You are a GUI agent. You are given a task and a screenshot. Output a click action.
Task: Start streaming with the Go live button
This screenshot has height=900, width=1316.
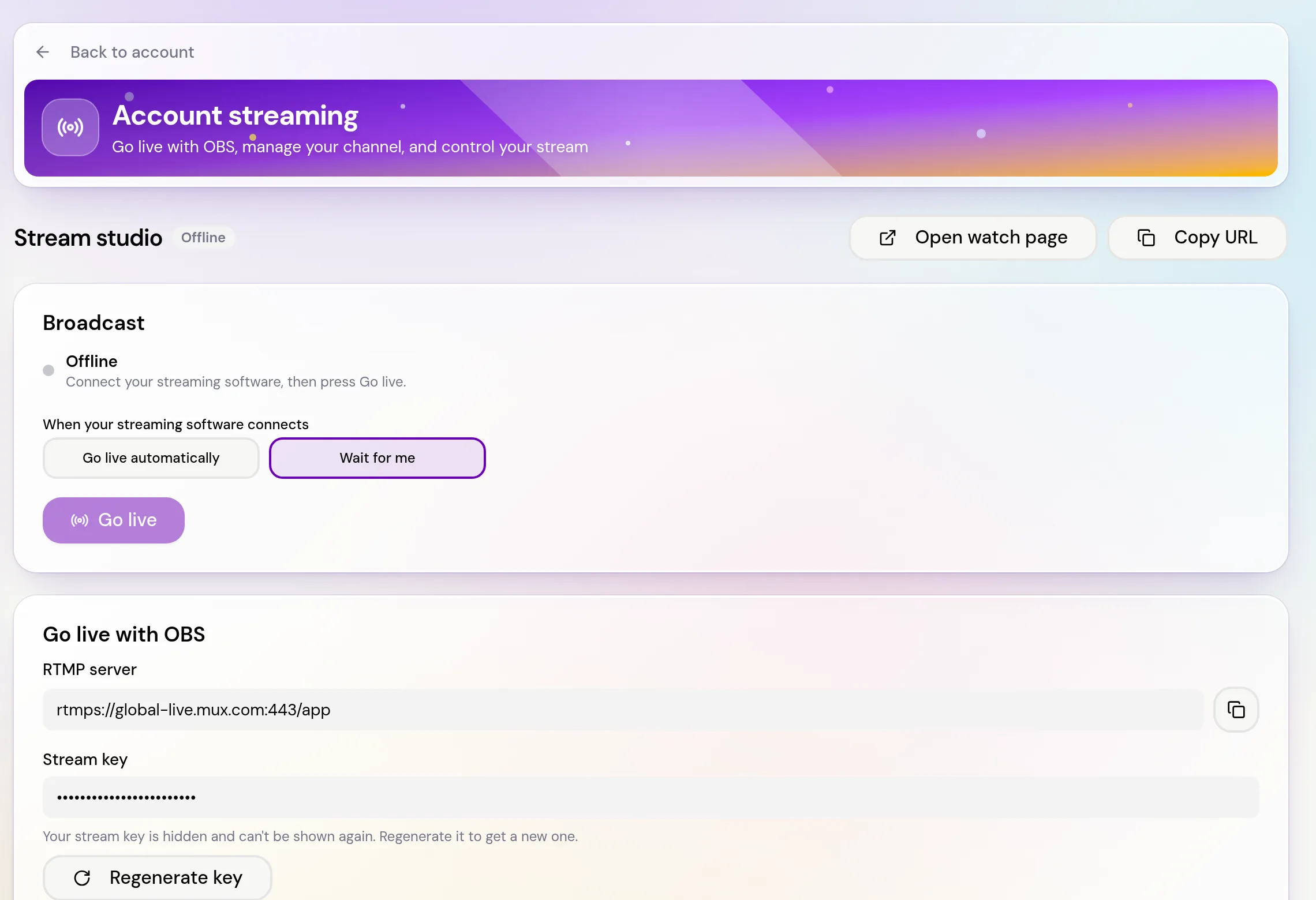coord(114,520)
